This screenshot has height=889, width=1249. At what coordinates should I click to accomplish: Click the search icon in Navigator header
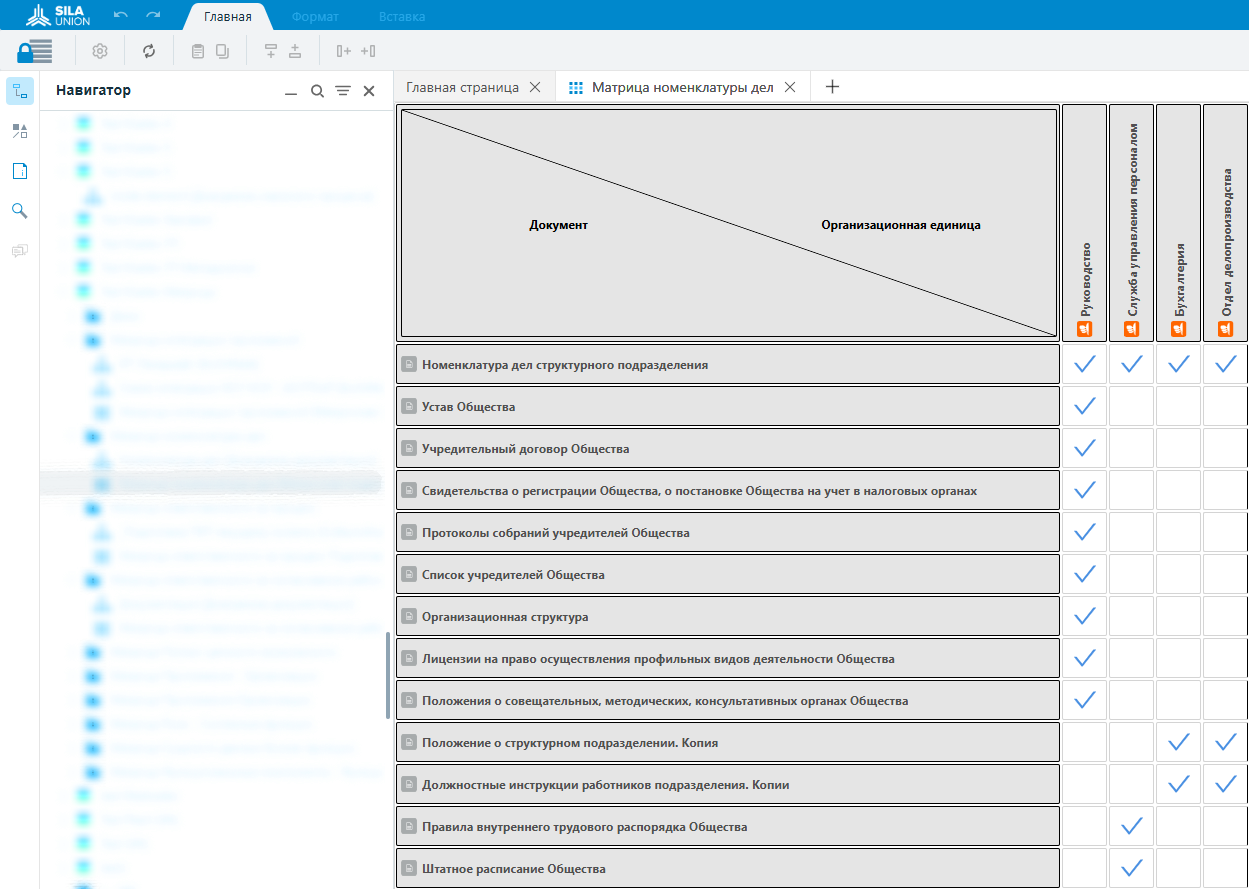[x=317, y=91]
